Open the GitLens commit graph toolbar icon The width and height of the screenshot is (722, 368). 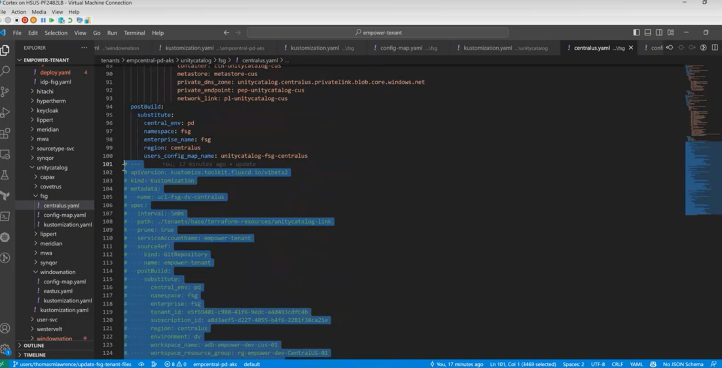click(x=703, y=47)
